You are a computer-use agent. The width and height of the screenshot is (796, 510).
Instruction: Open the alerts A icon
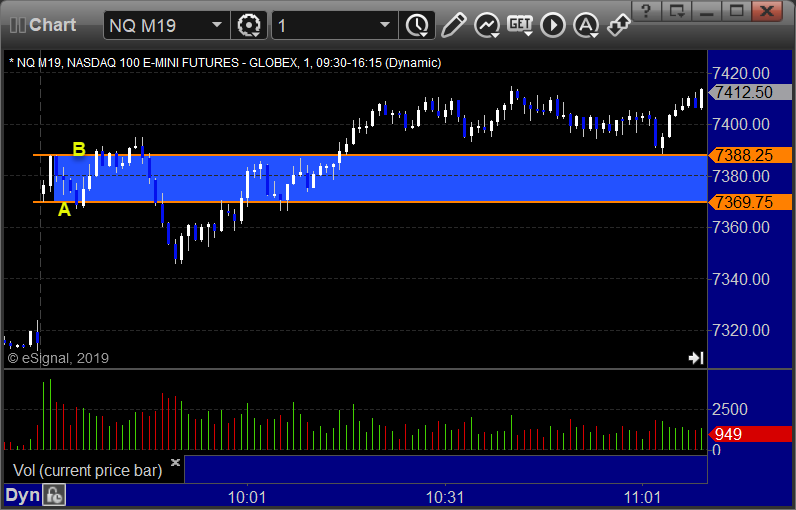click(586, 25)
